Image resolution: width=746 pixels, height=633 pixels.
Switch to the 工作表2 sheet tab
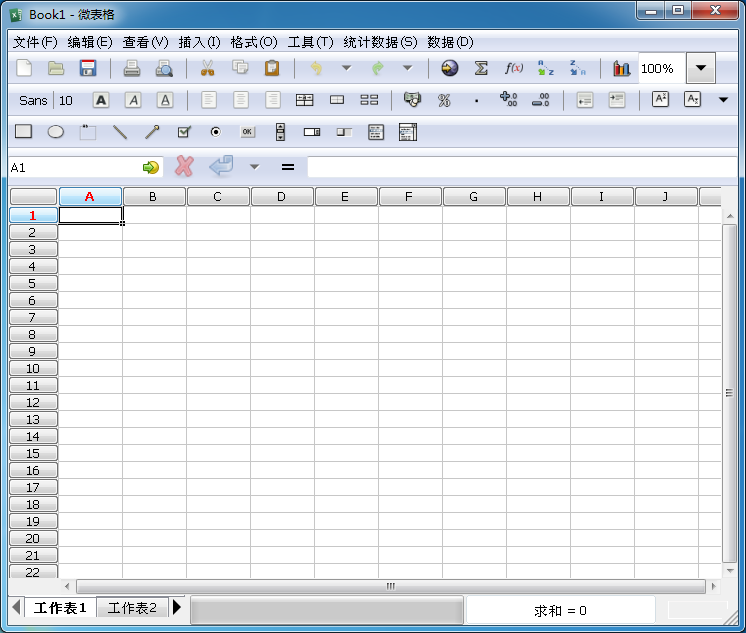pos(132,608)
